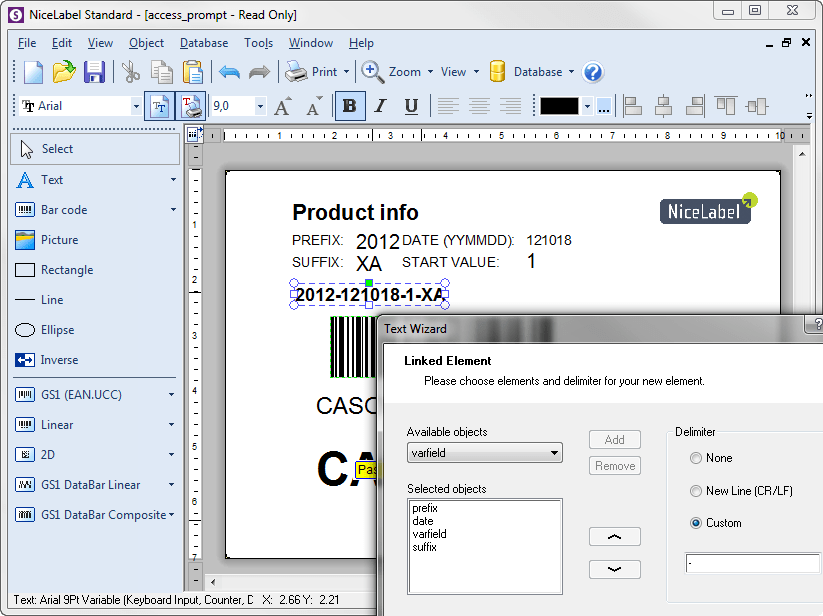
Task: Click the custom delimiter text field
Action: pyautogui.click(x=752, y=564)
